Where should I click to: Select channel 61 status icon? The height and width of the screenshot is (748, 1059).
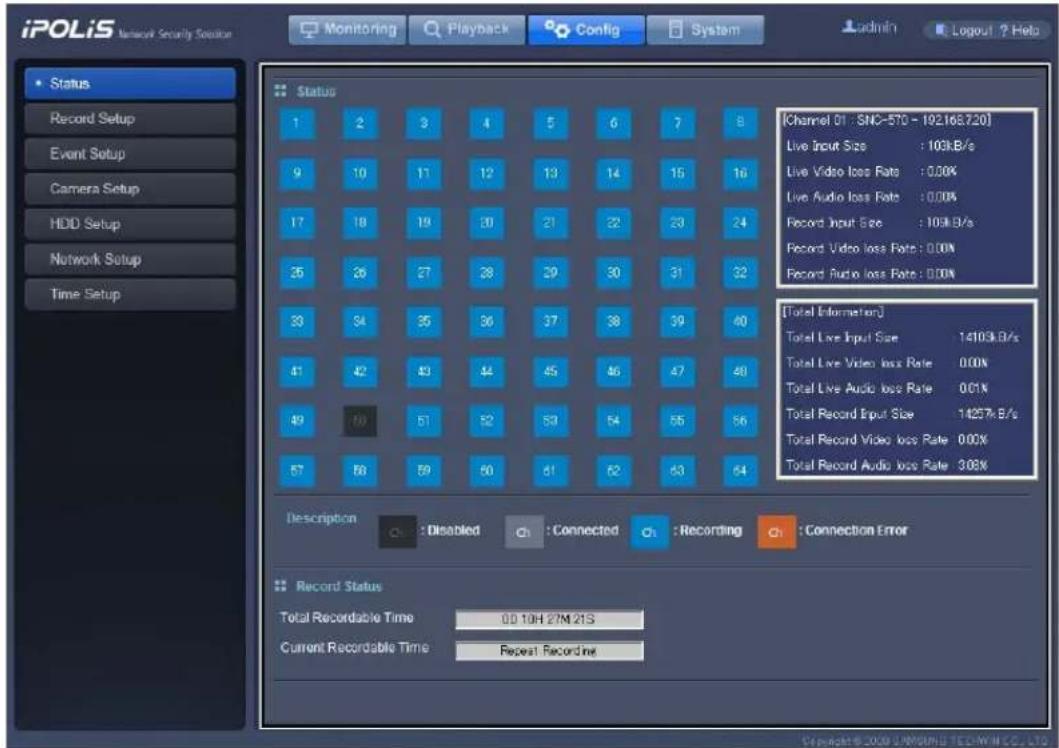point(550,471)
